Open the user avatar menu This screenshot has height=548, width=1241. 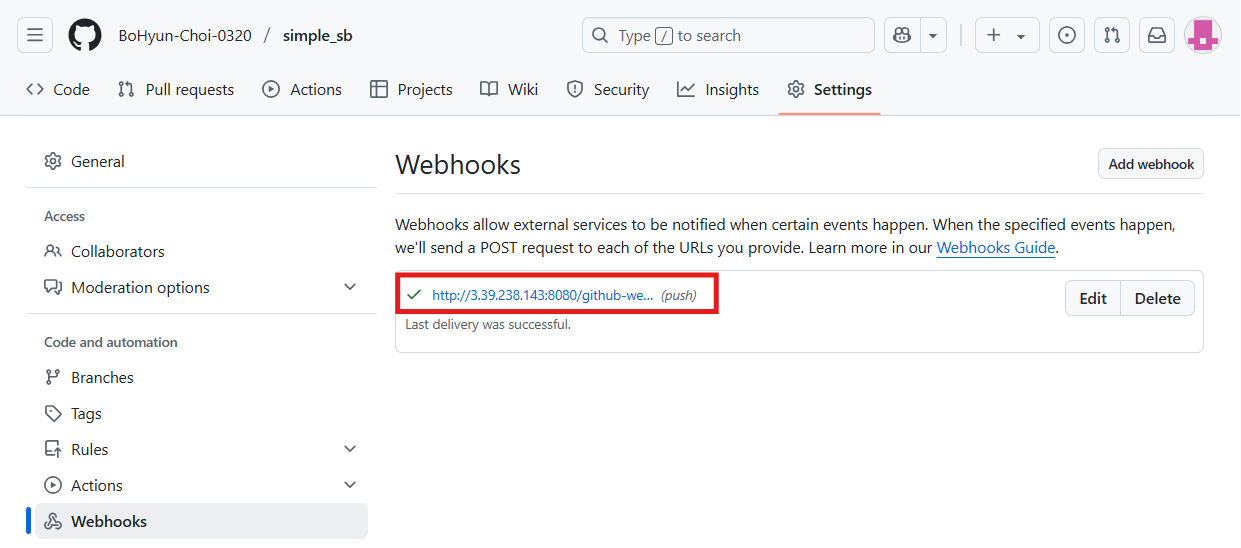[x=1203, y=35]
